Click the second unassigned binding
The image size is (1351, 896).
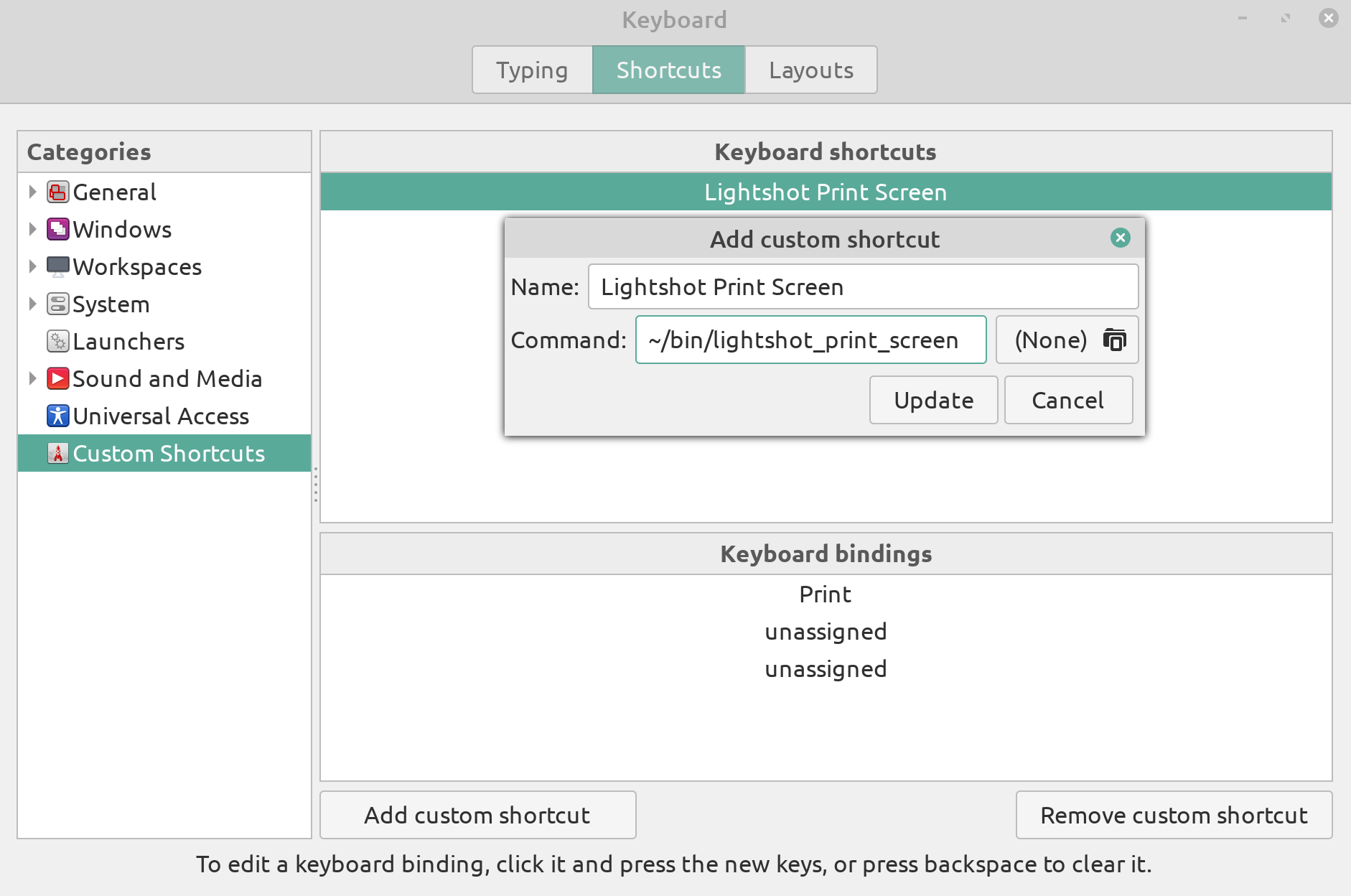click(826, 668)
